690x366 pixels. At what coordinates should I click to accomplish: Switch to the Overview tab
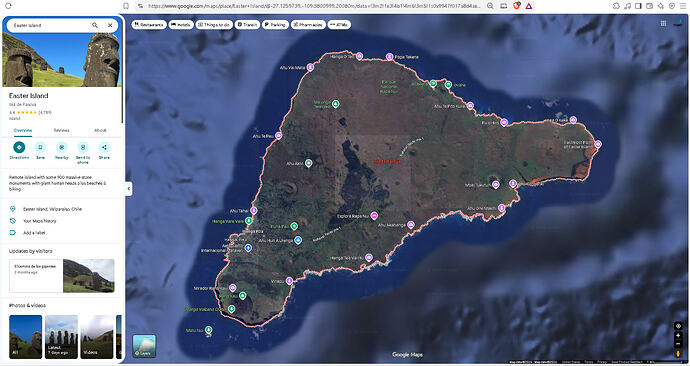[x=23, y=130]
